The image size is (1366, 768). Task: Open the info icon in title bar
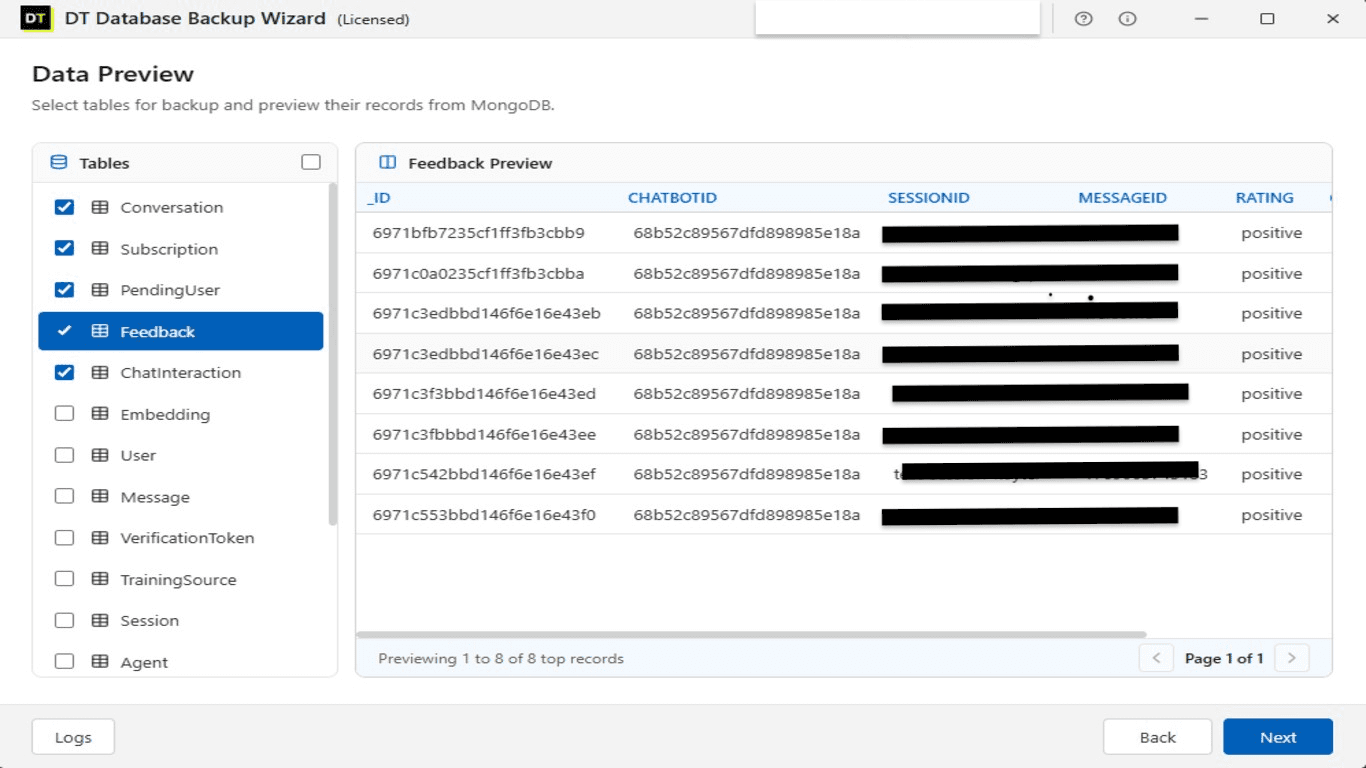(1127, 19)
